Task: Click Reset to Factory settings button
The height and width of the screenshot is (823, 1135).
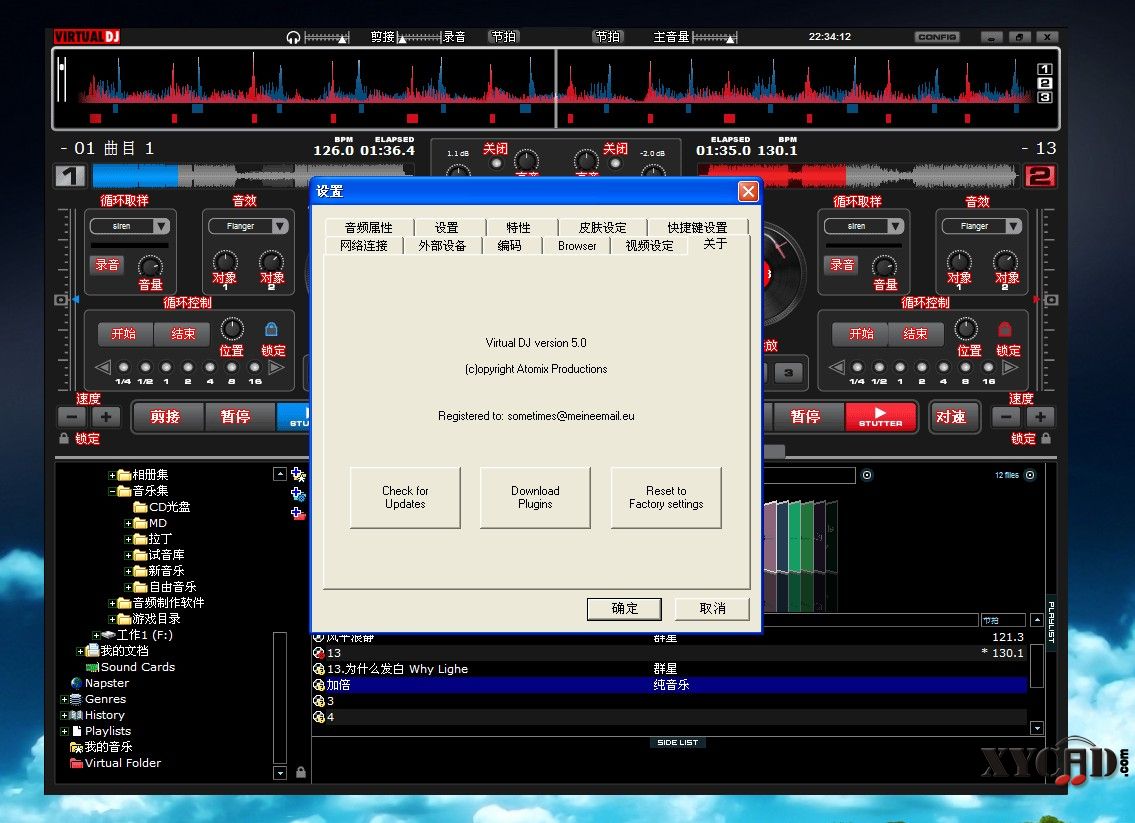Action: [666, 497]
